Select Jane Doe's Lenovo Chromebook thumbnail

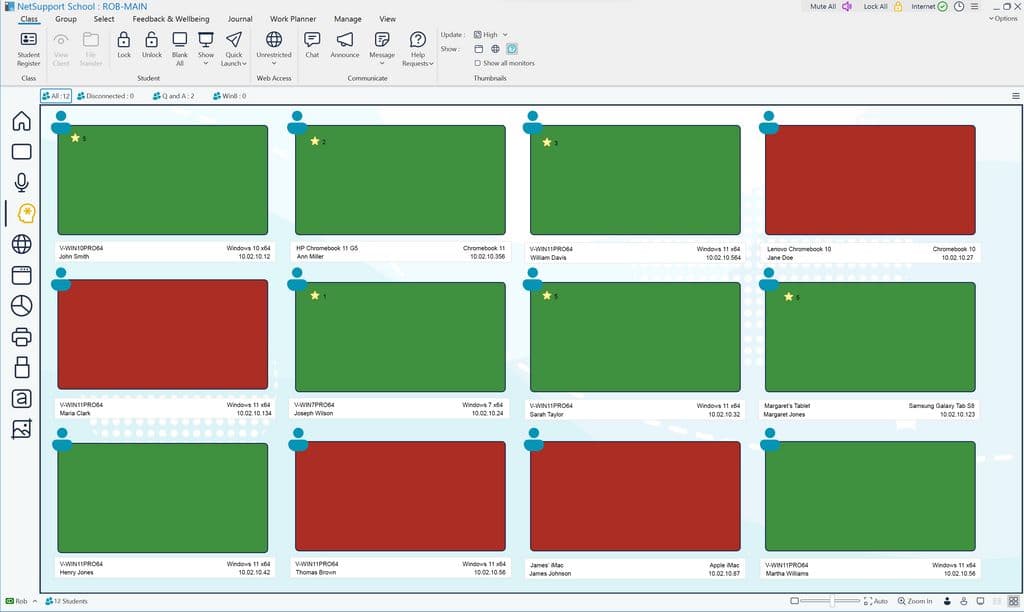[869, 180]
